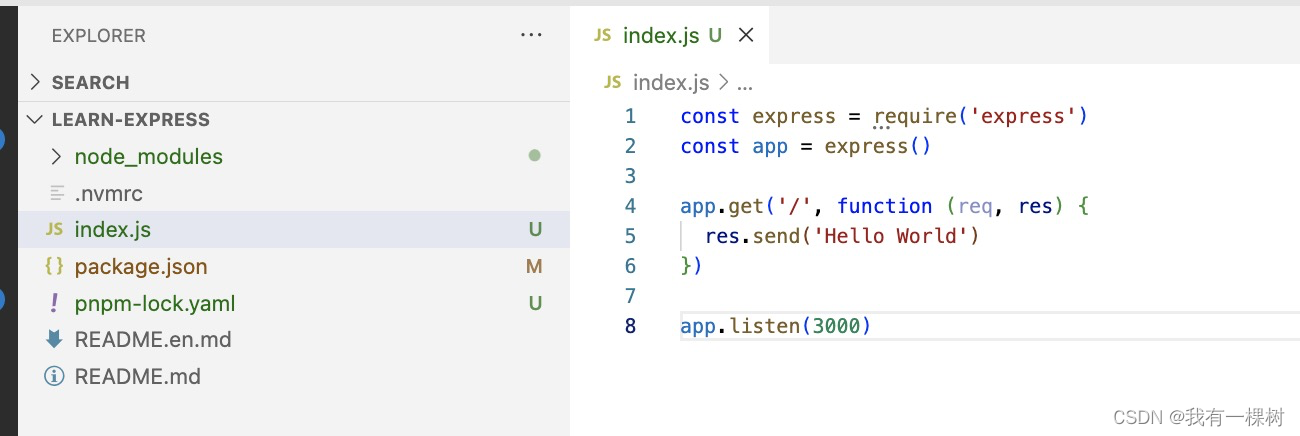Click the function keyword on line 4
This screenshot has width=1300, height=436.
[x=885, y=206]
